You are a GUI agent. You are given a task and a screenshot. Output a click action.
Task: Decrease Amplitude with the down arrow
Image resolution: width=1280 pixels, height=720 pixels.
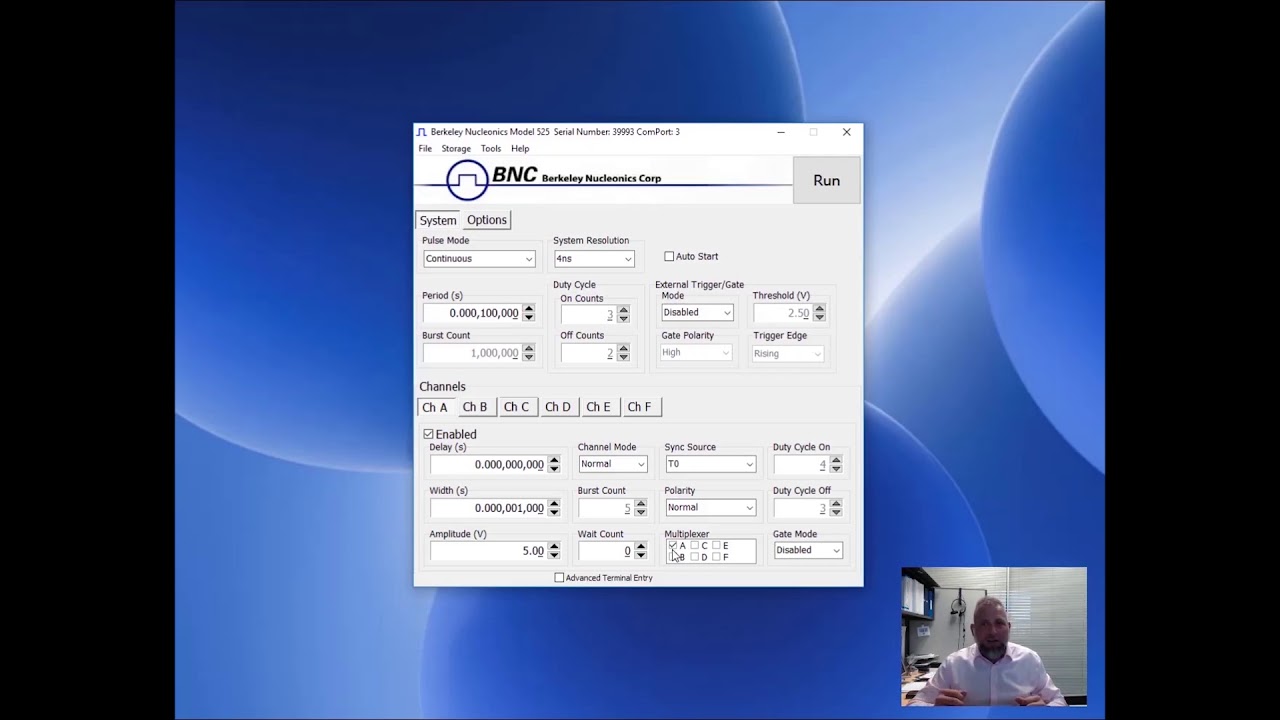pos(553,555)
